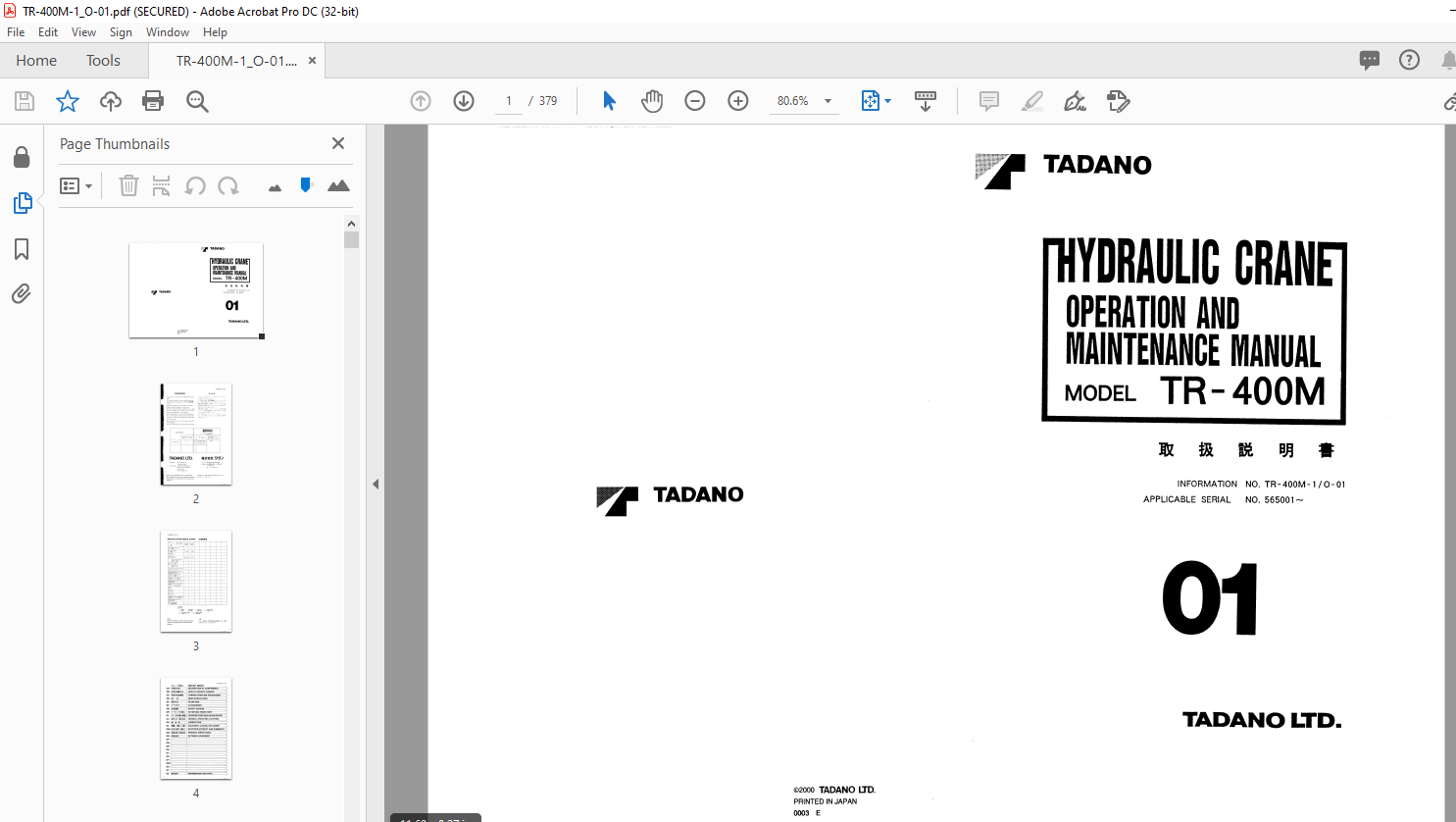The height and width of the screenshot is (822, 1456).
Task: Activate the Hand pan tool
Action: pyautogui.click(x=652, y=101)
